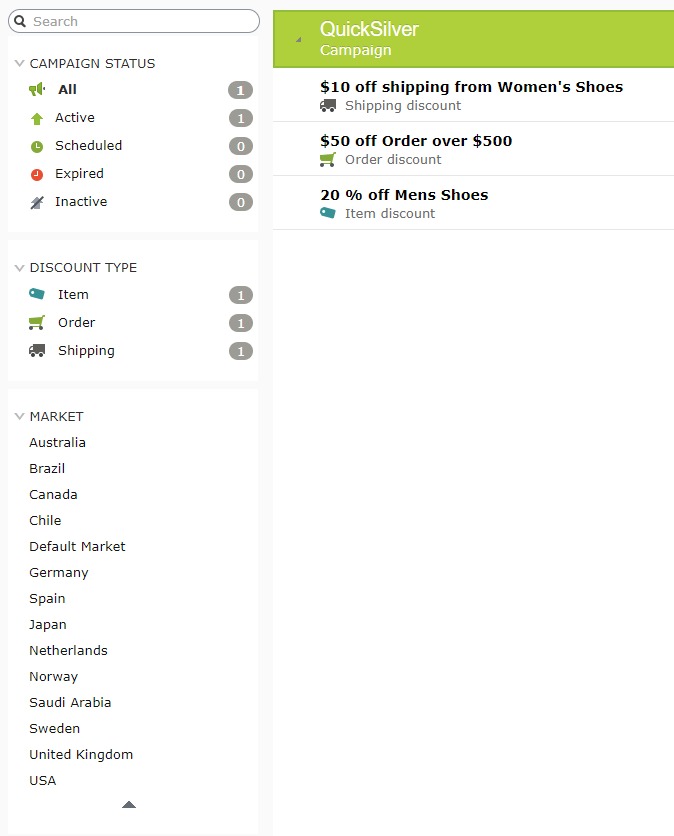Click the Shipping truck icon in filters
Image resolution: width=674 pixels, height=836 pixels.
[x=37, y=350]
